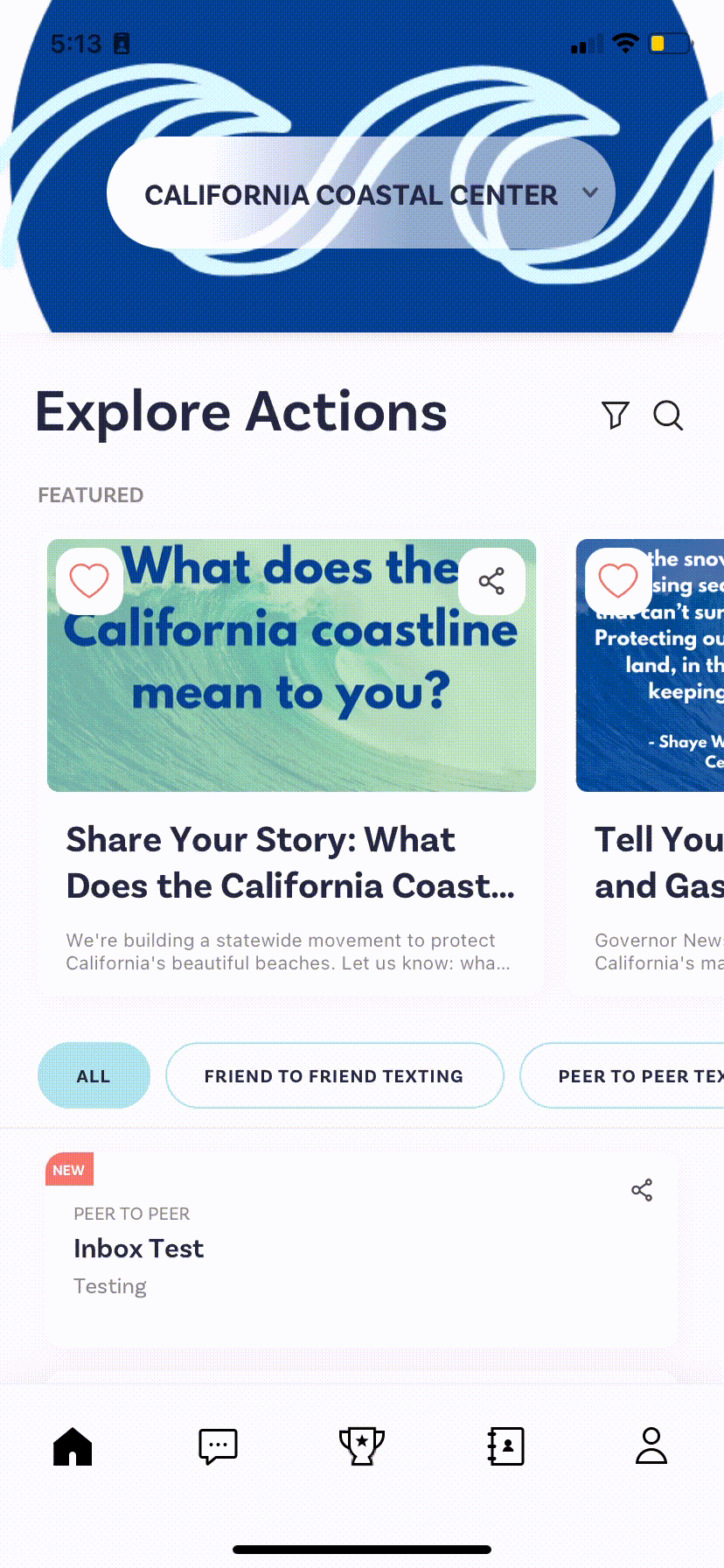Share the Inbox Test action
This screenshot has height=1568, width=724.
pos(642,1190)
